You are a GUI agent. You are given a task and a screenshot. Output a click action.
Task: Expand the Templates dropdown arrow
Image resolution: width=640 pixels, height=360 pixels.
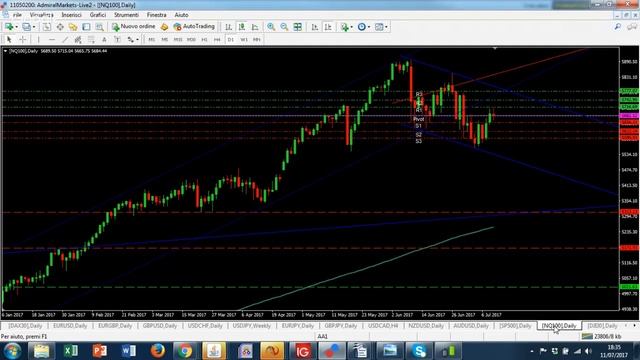[x=386, y=27]
